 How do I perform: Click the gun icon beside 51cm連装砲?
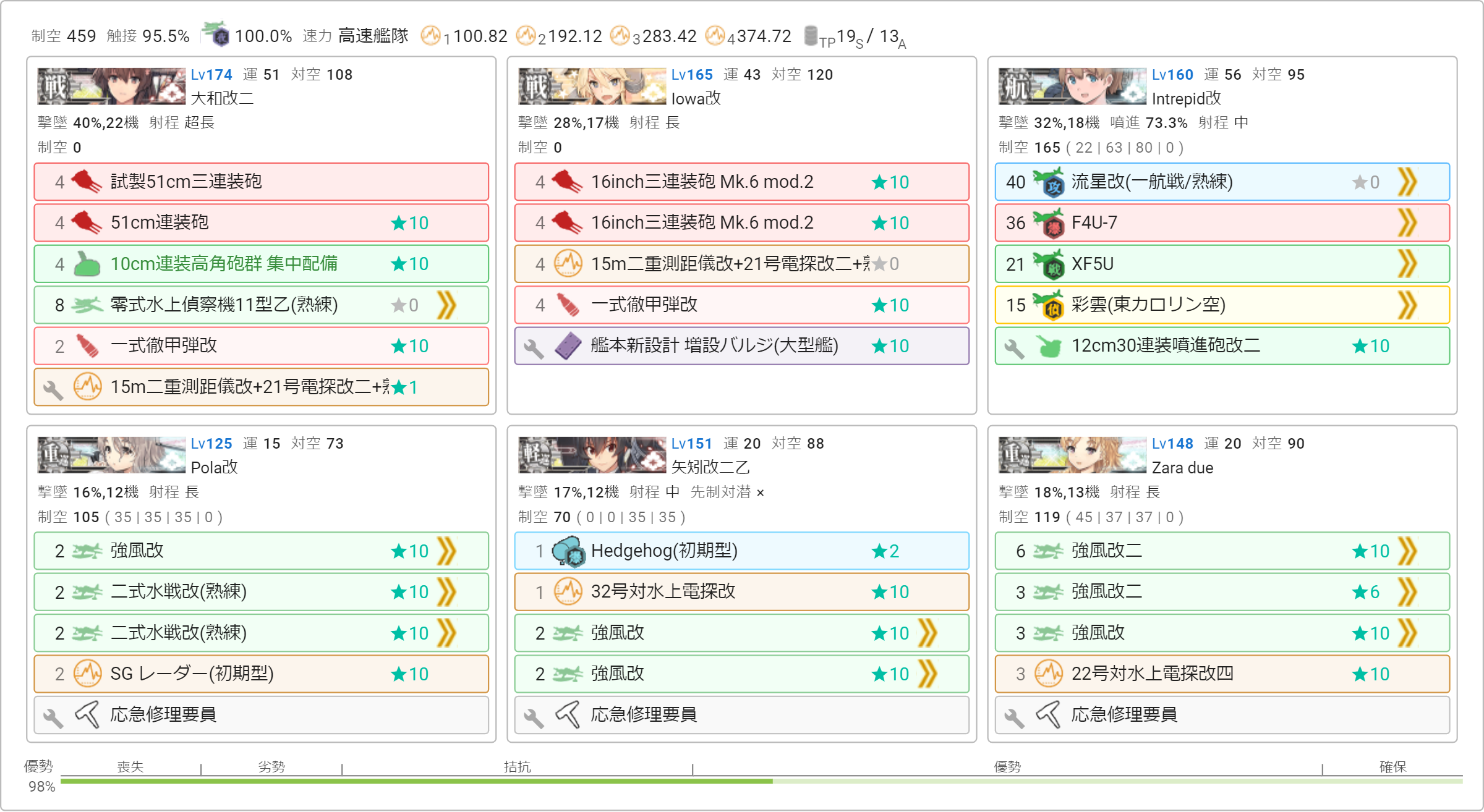pyautogui.click(x=87, y=222)
